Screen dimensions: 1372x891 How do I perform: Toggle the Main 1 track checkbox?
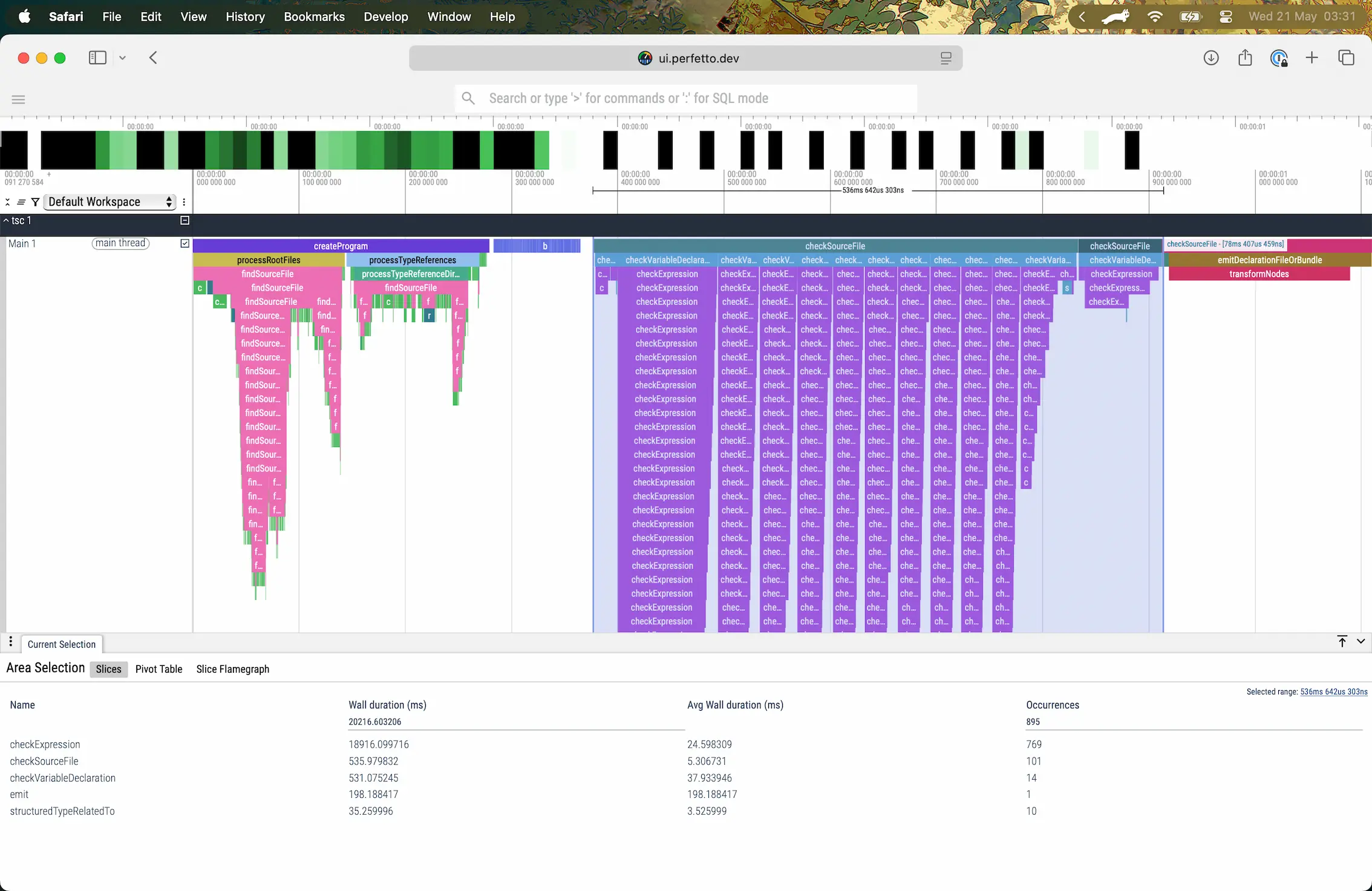click(184, 243)
